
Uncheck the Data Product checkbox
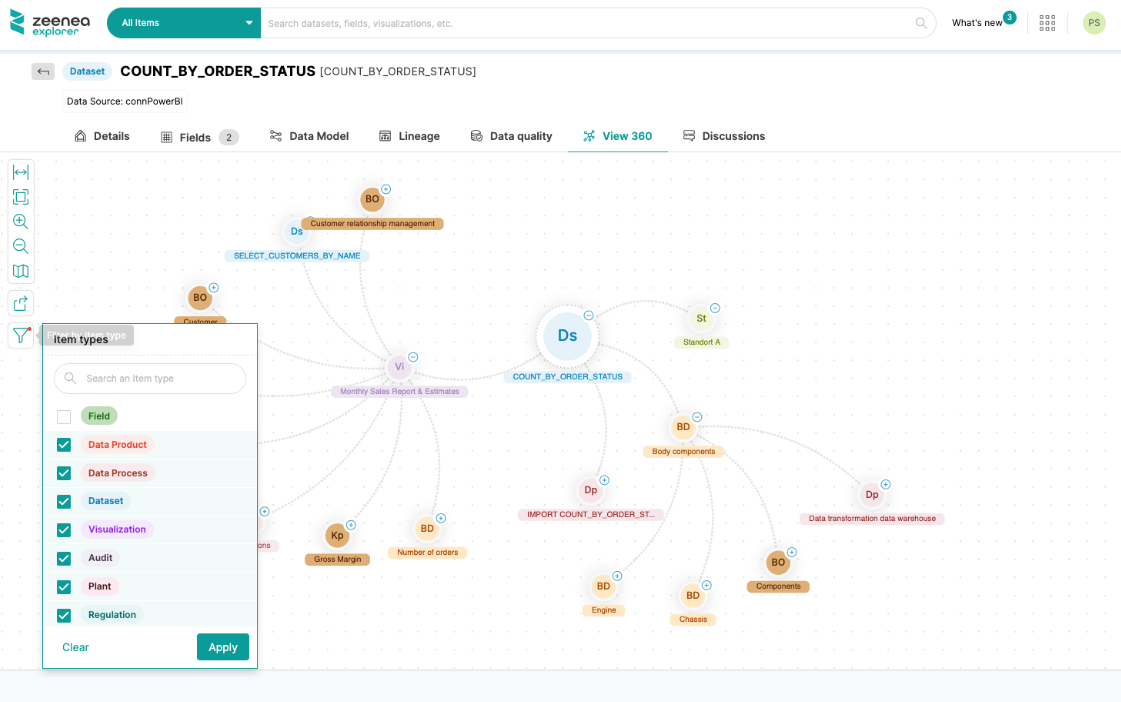[64, 445]
